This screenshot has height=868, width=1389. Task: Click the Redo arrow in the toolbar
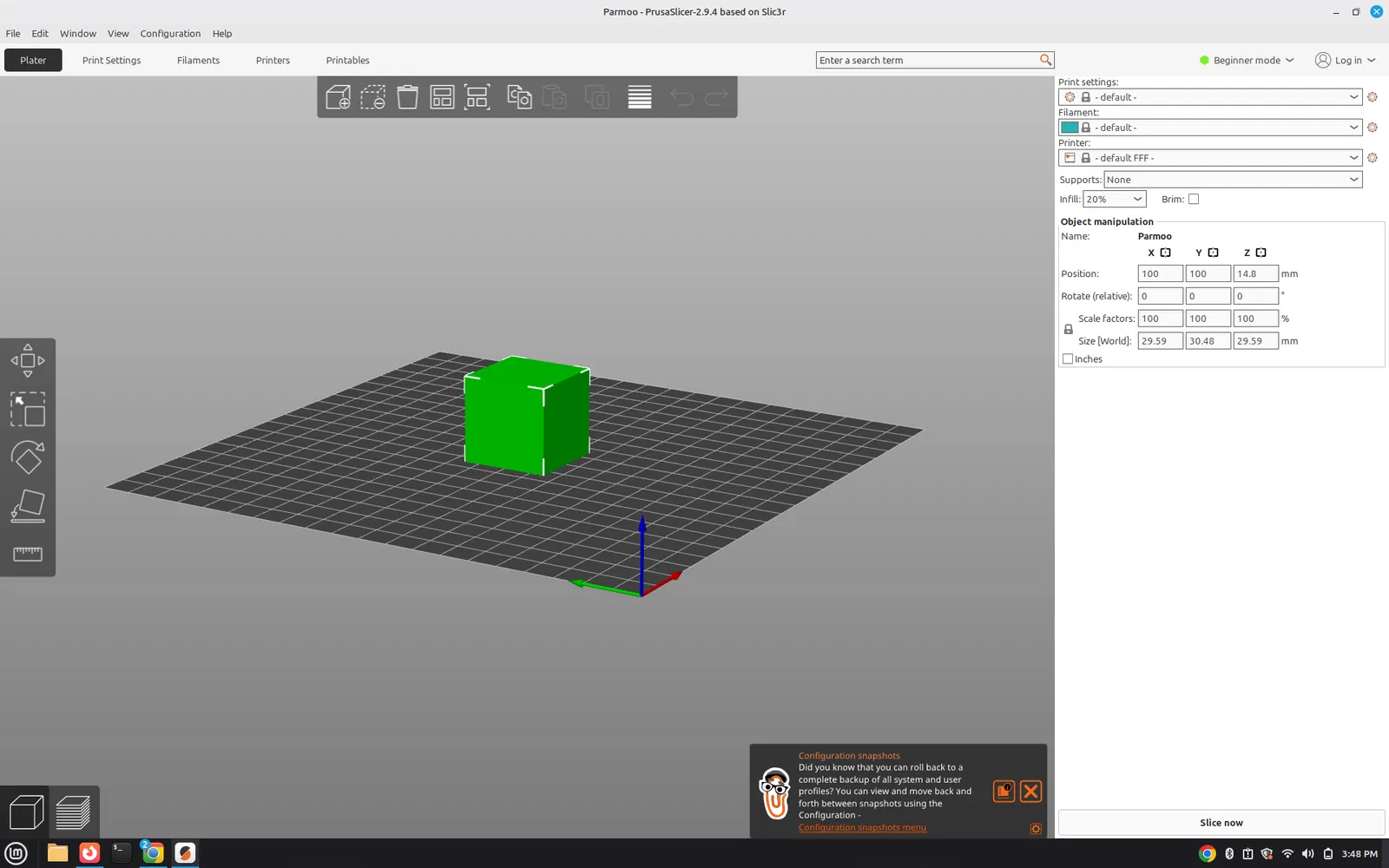coord(716,96)
